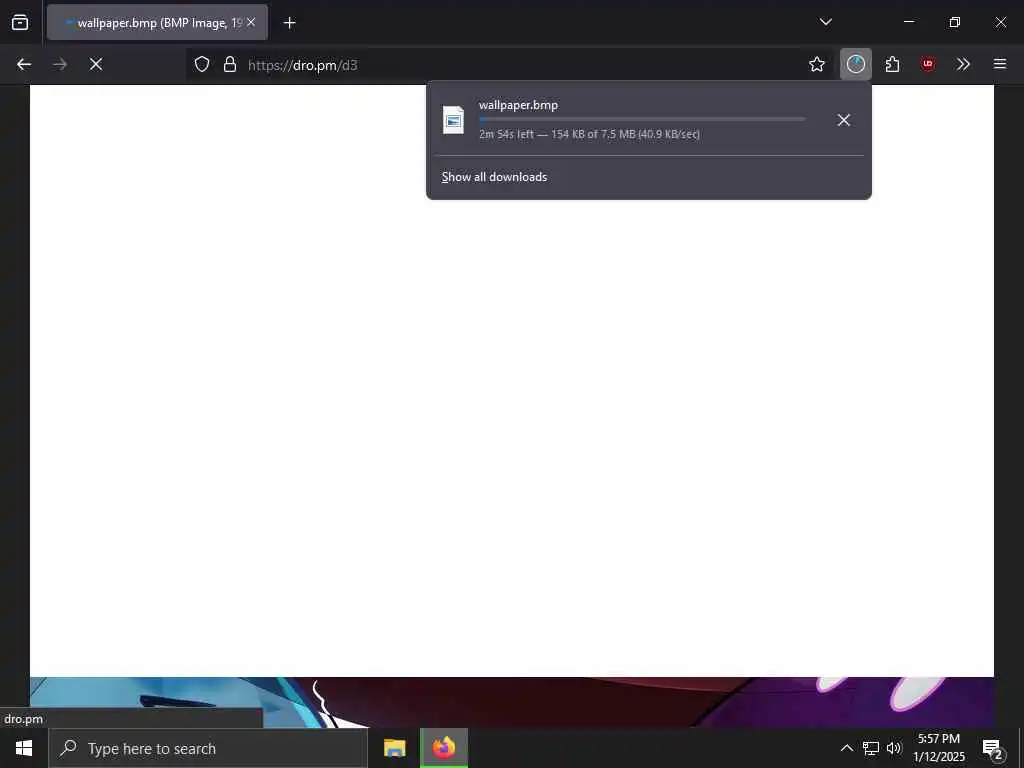1024x768 pixels.
Task: Stop loading the page
Action: pos(96,64)
